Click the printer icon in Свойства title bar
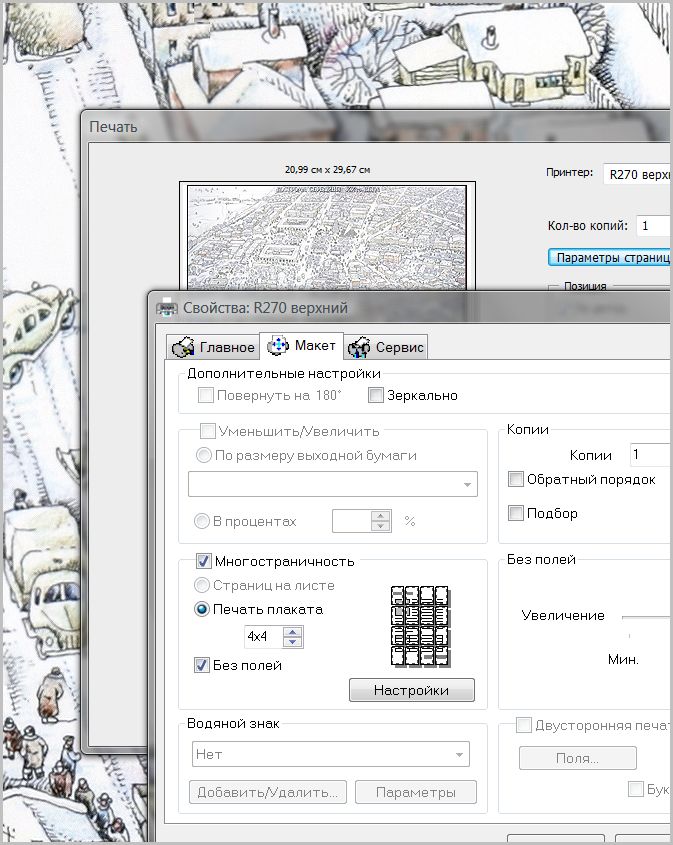The width and height of the screenshot is (673, 845). click(x=166, y=307)
